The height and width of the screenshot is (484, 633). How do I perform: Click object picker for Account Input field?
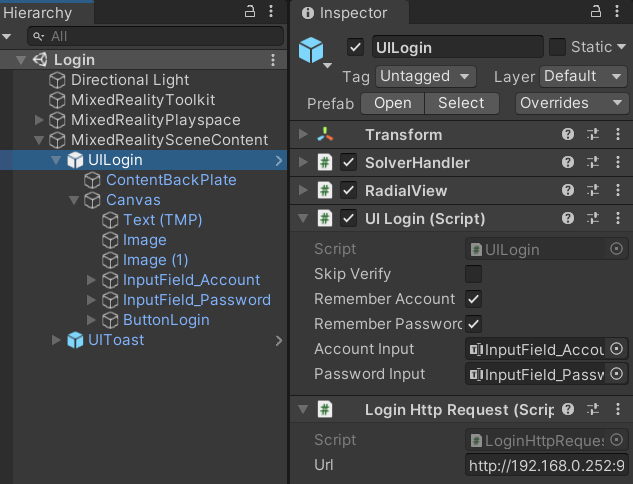(616, 349)
